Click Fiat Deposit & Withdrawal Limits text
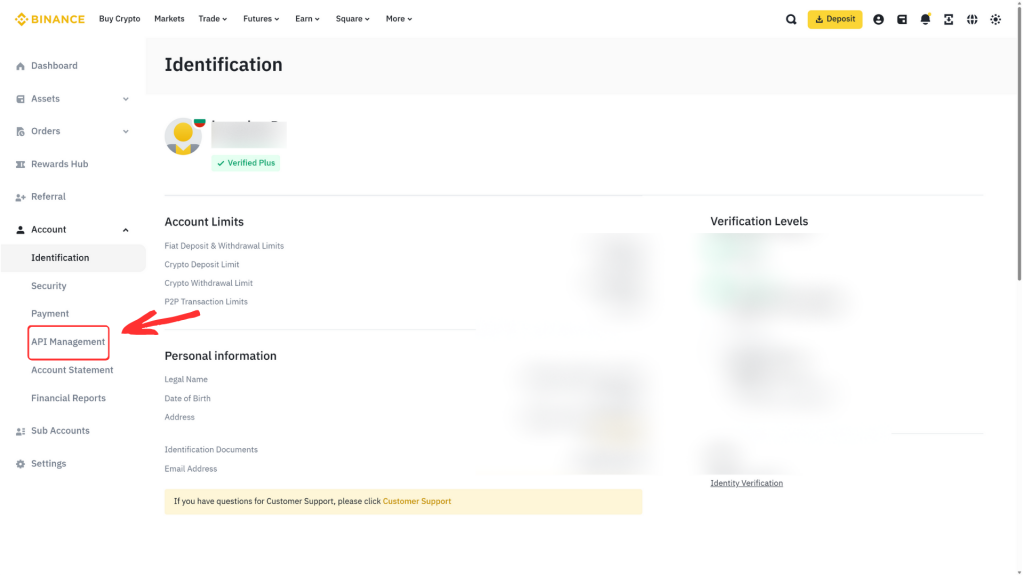Screen dimensions: 1024x576 (x=224, y=246)
